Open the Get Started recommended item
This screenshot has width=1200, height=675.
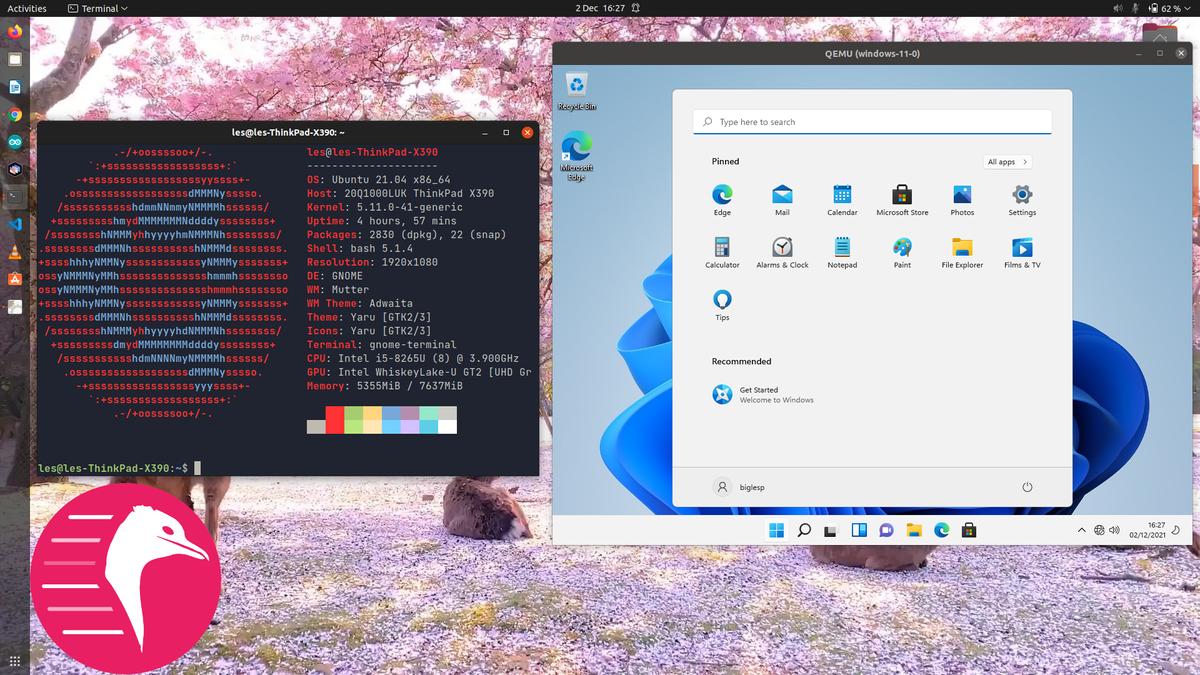pyautogui.click(x=760, y=394)
